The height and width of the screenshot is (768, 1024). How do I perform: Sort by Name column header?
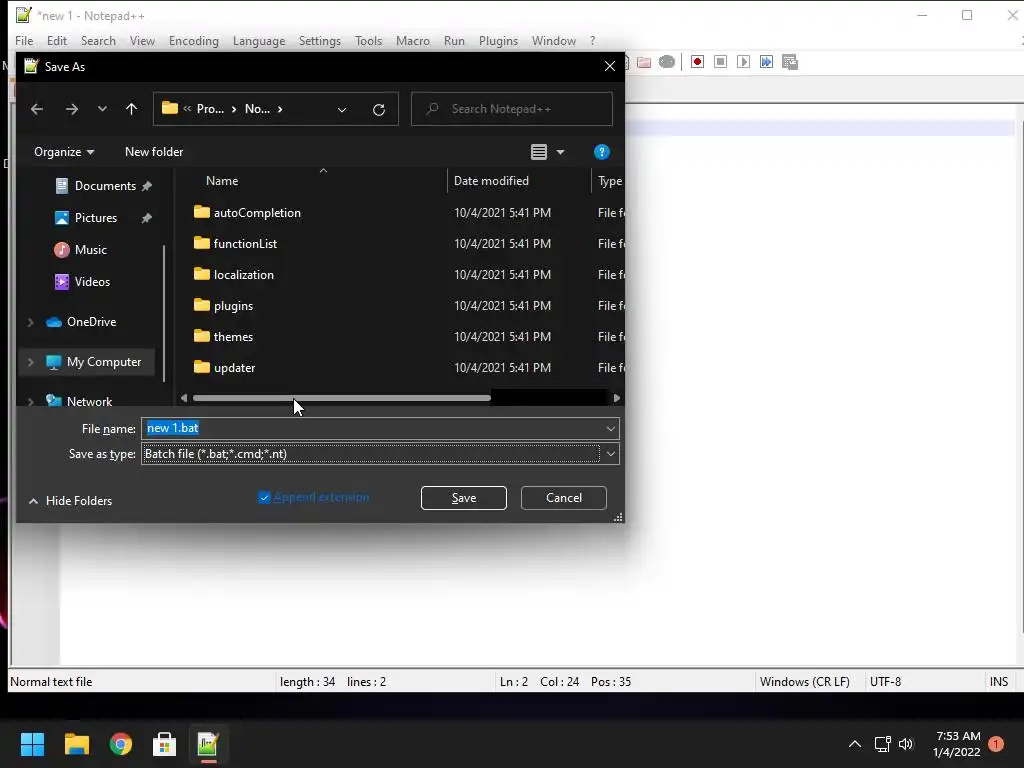222,181
